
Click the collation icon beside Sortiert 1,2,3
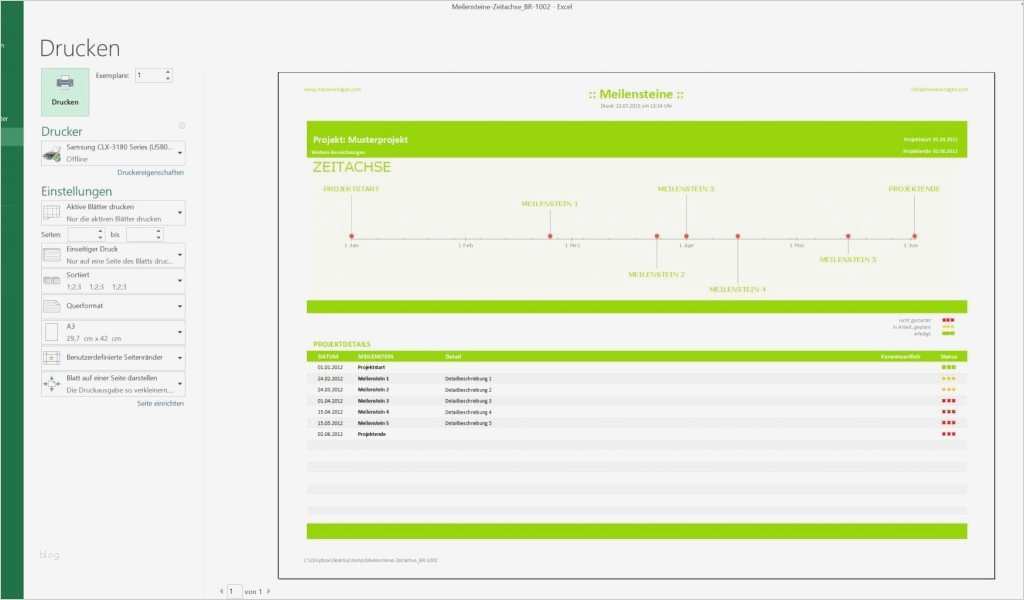54,278
